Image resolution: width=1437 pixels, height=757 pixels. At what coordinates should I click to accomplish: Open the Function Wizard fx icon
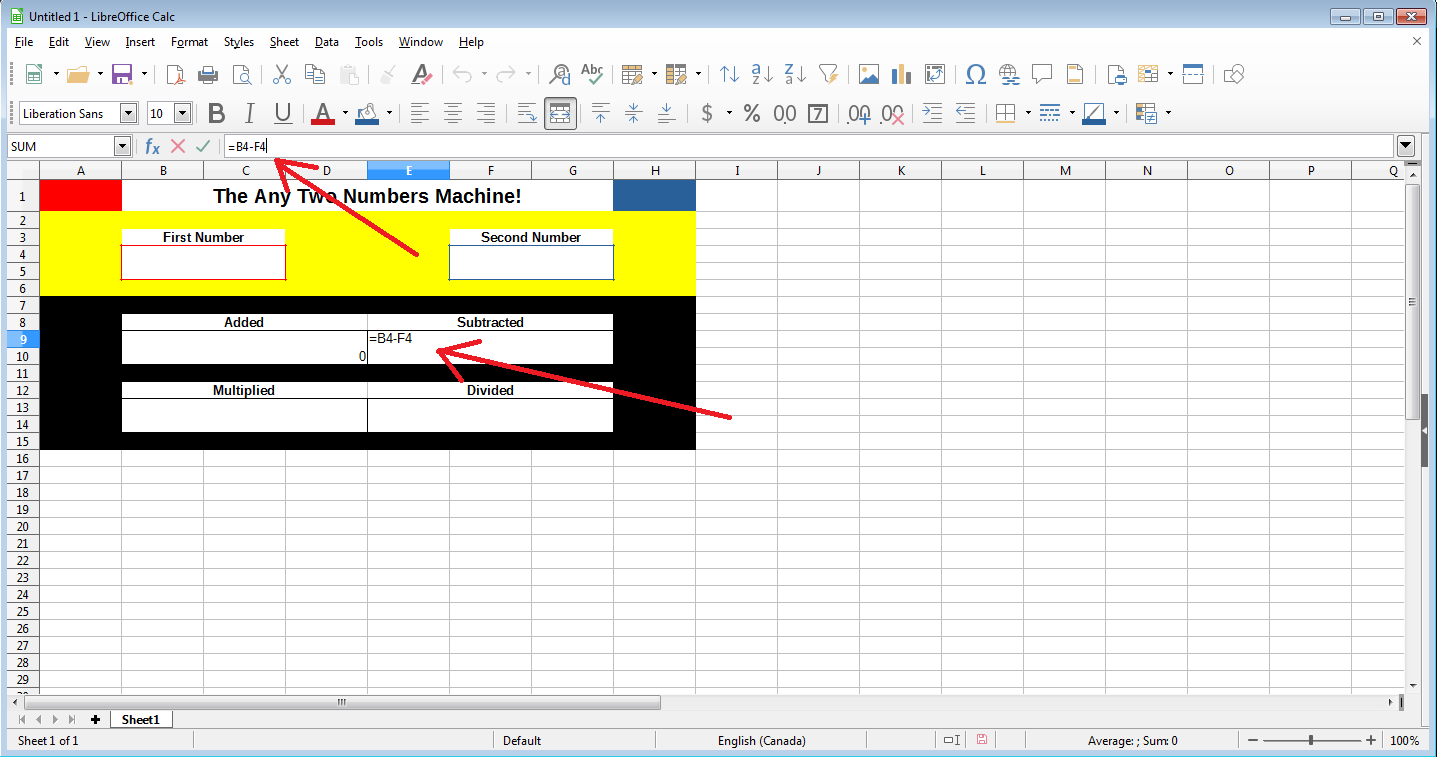tap(152, 146)
